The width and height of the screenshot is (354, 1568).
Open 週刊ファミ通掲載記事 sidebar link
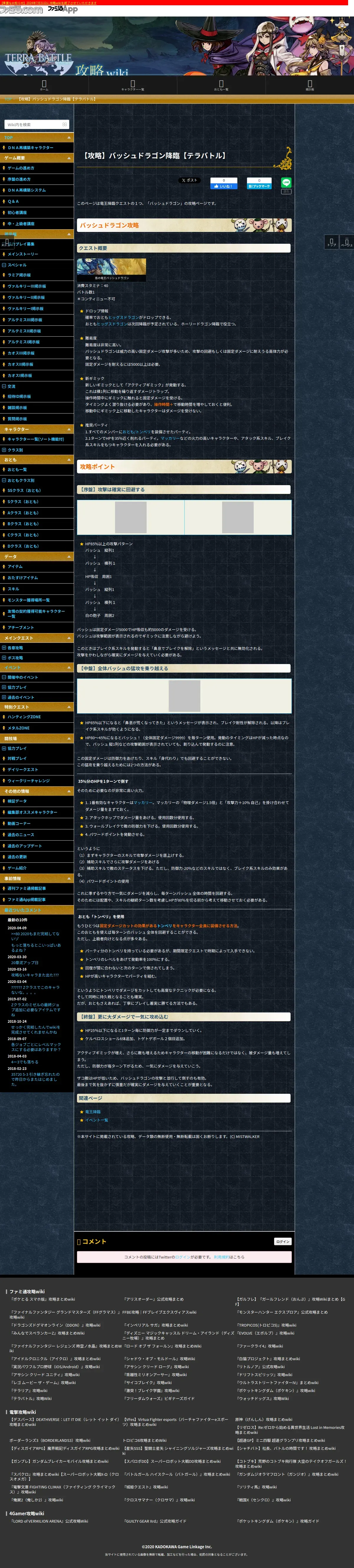point(27,889)
